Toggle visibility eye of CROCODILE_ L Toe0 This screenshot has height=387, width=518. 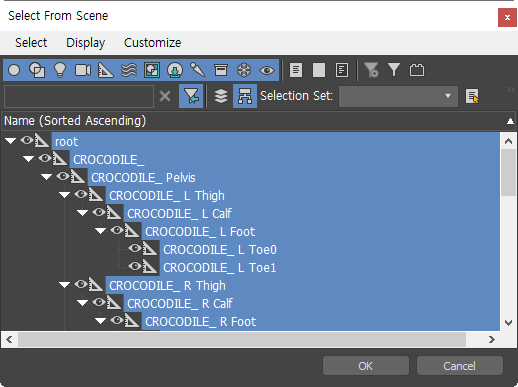(135, 248)
